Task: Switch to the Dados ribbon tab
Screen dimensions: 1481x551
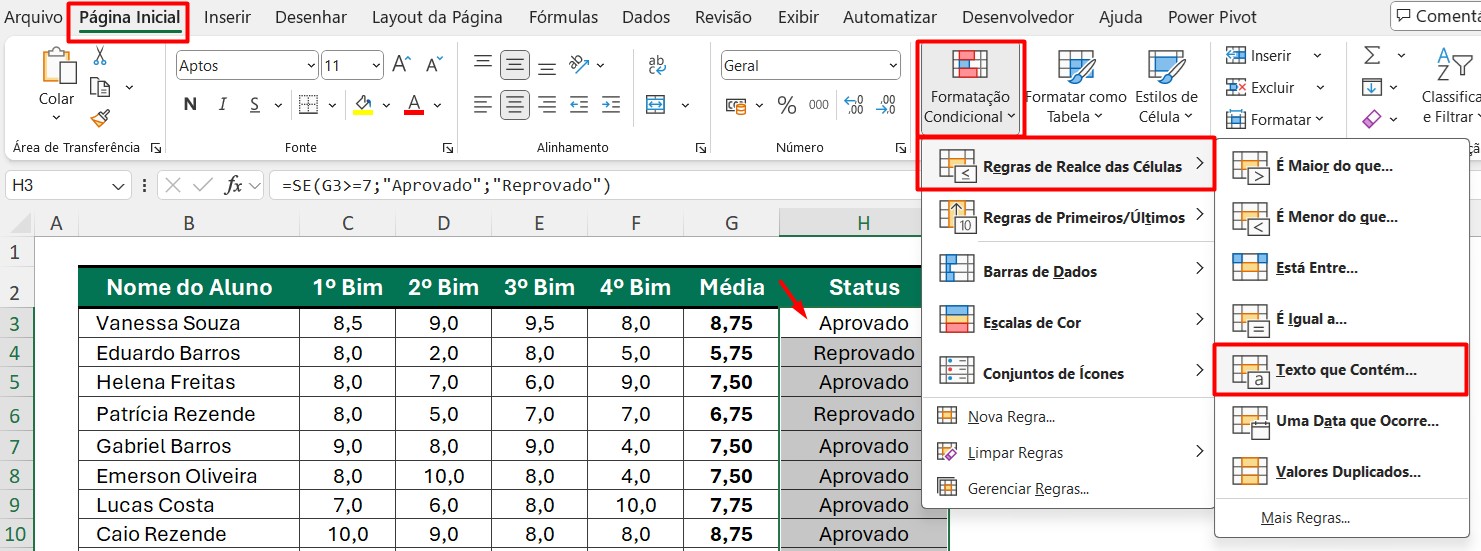Action: point(646,17)
